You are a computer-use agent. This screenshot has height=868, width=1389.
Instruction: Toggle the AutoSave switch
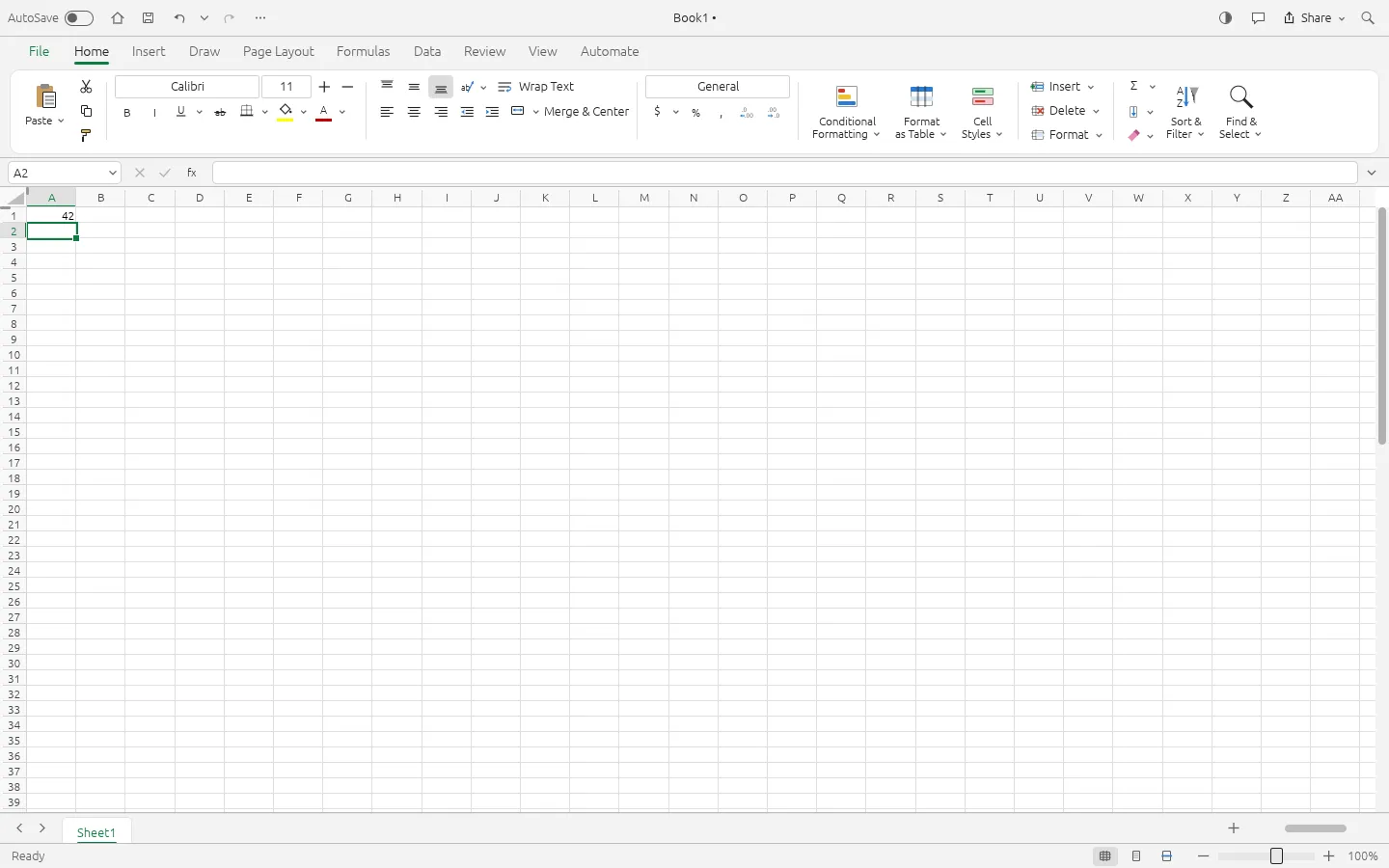(79, 18)
